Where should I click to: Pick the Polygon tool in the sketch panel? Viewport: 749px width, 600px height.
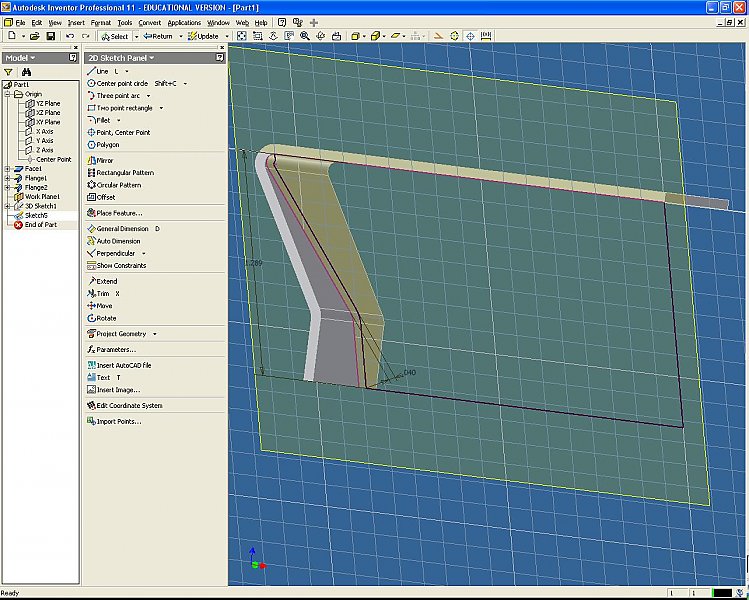point(107,145)
